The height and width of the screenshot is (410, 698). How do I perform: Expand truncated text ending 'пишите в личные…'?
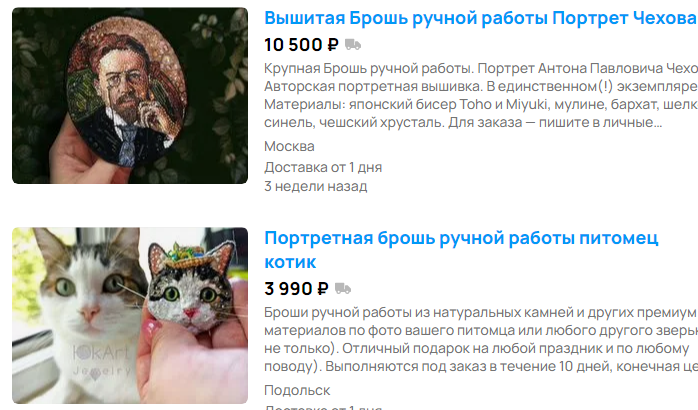coord(463,122)
